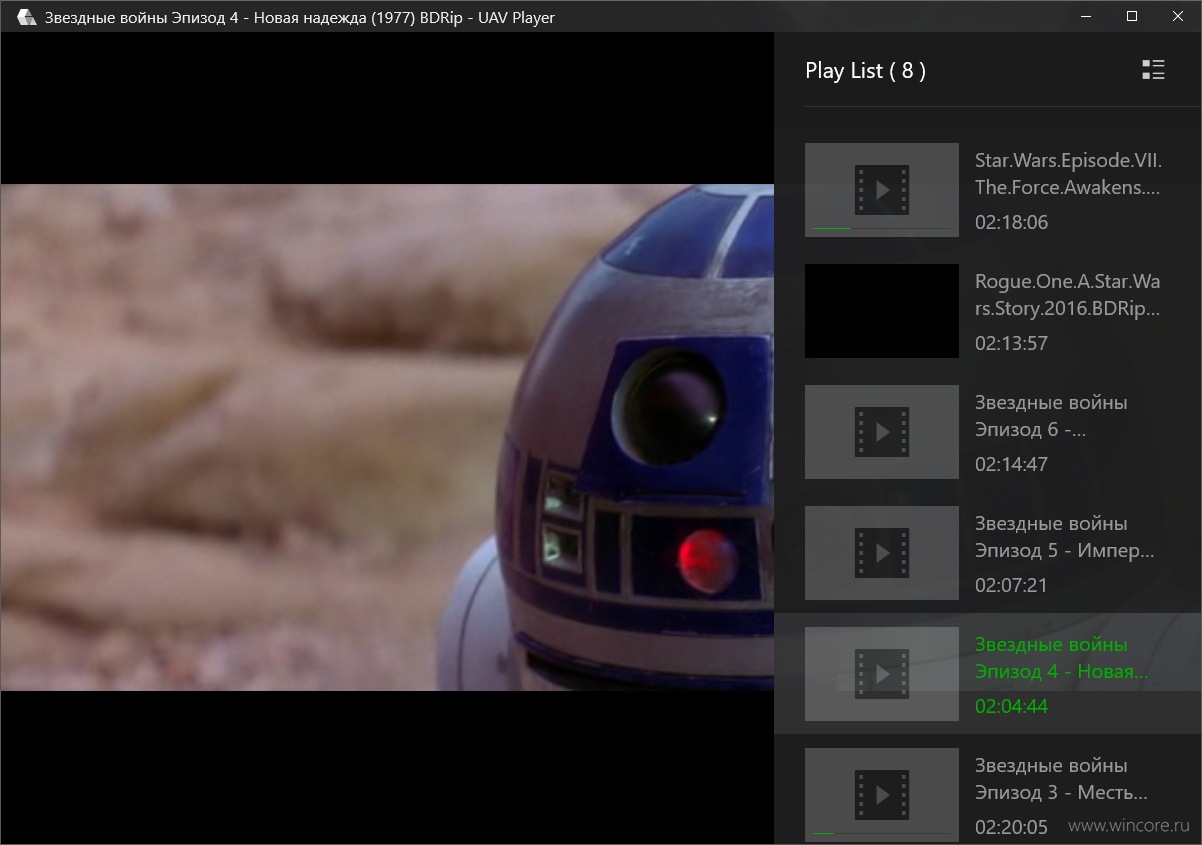Click duration 02:18:06

point(1011,222)
